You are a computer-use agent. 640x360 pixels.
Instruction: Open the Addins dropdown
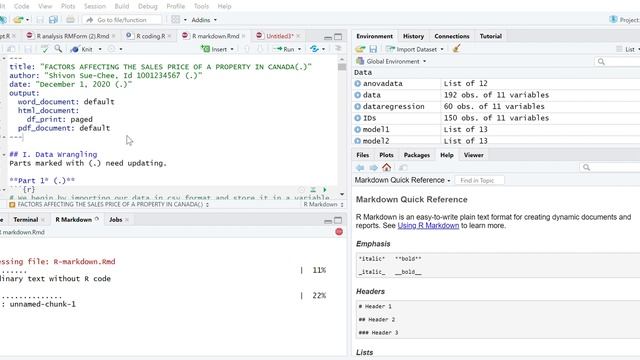tap(204, 20)
